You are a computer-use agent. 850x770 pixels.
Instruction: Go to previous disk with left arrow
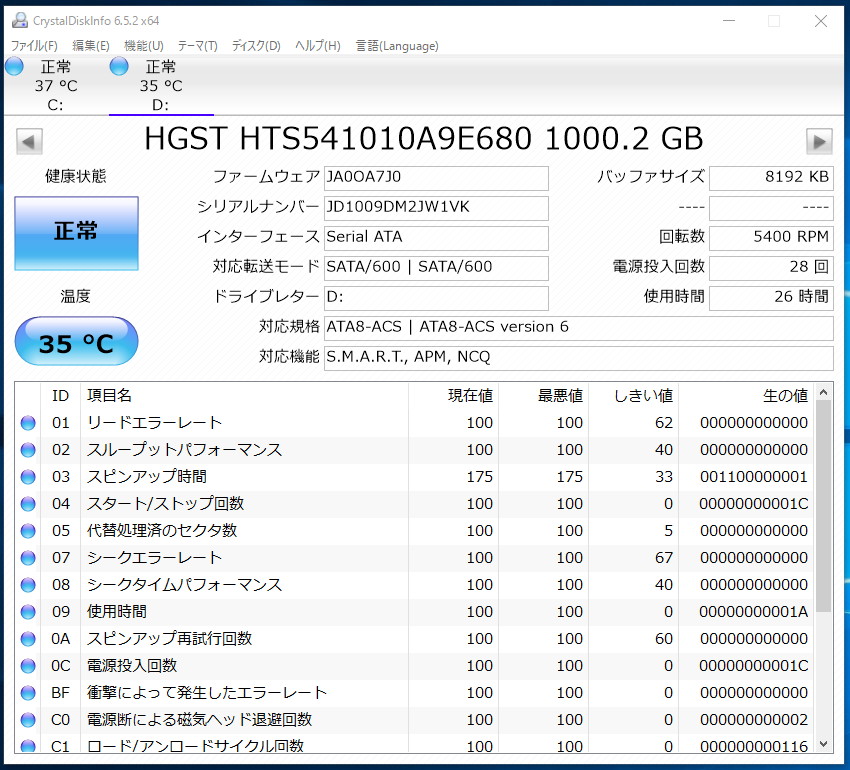tap(29, 142)
